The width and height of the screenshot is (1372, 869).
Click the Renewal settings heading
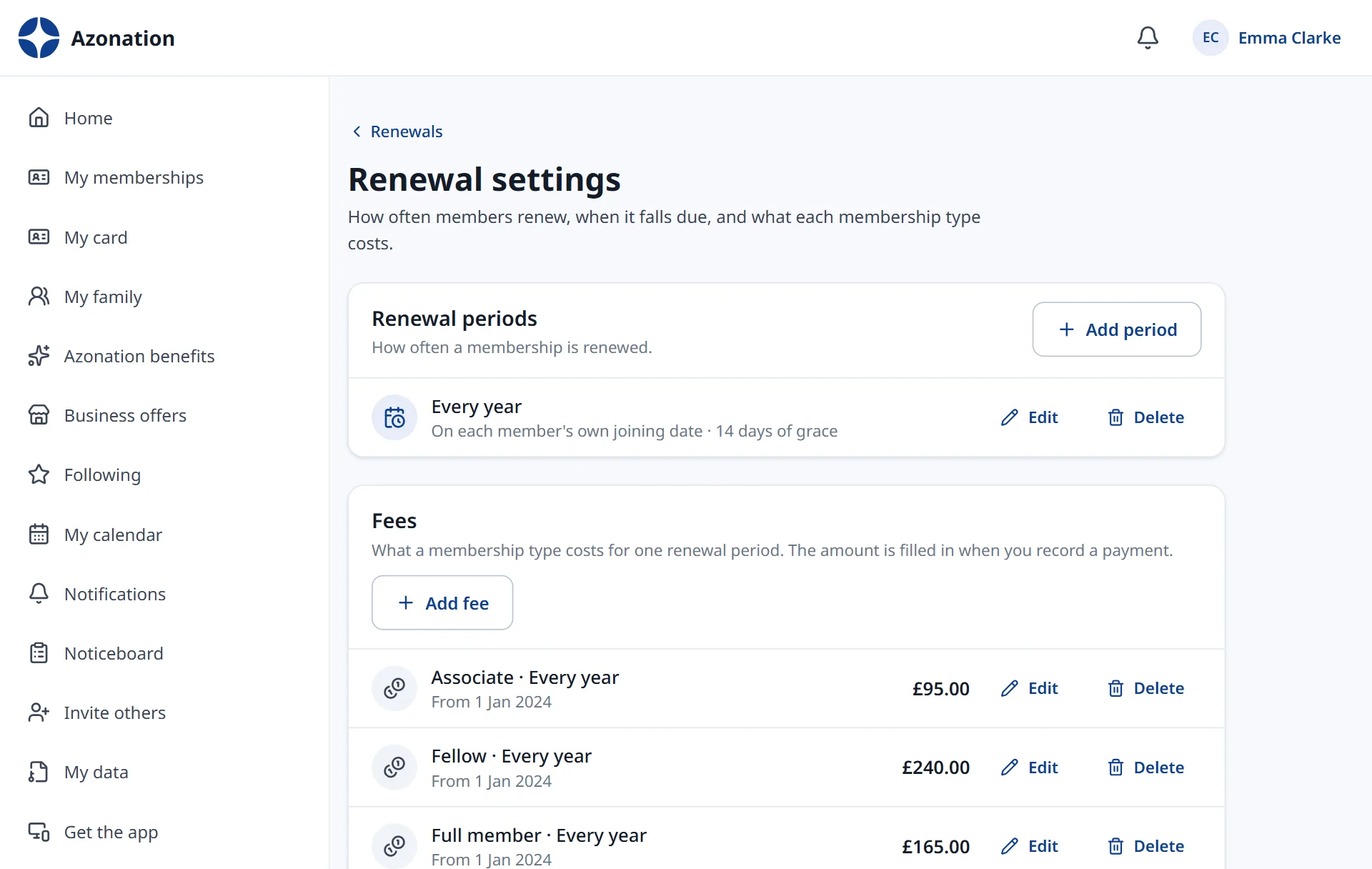(x=484, y=179)
